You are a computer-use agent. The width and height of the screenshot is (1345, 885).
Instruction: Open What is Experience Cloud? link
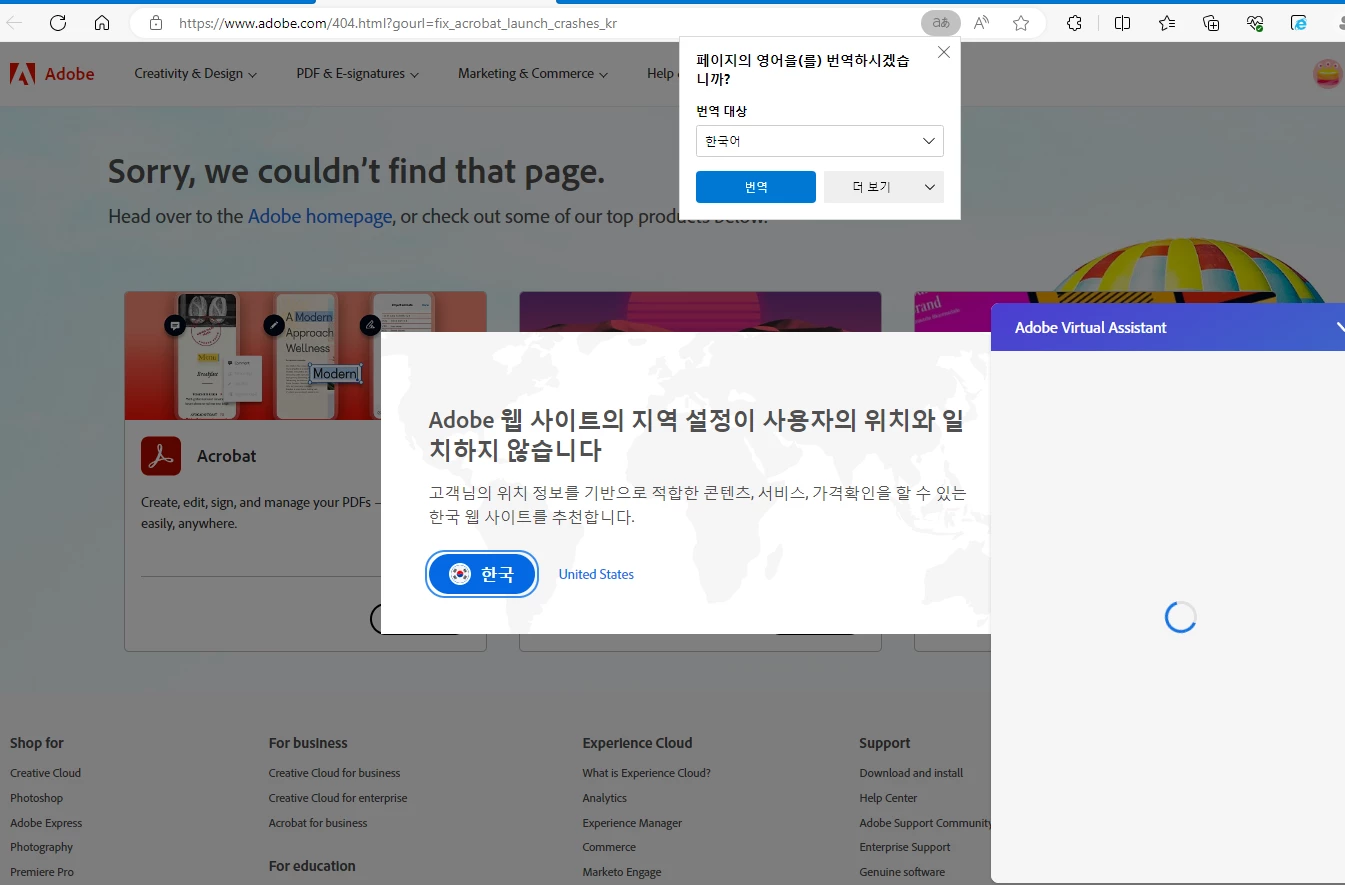[x=646, y=773]
